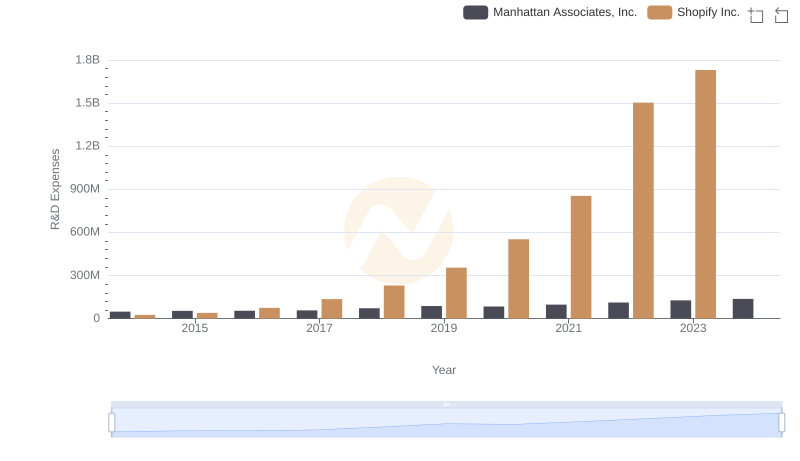Viewport: 800px width, 461px height.
Task: Click the 1.5B y-axis label
Action: point(88,103)
